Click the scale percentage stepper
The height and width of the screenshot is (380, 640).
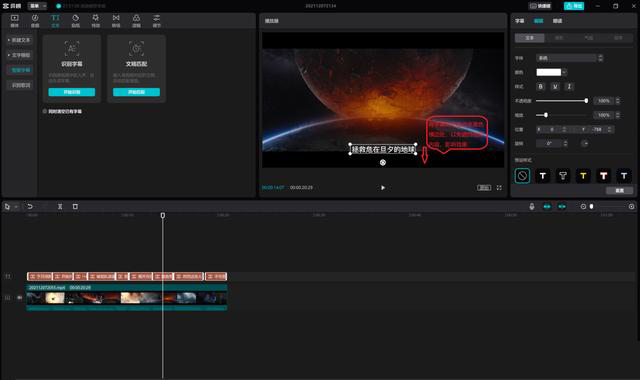click(618, 115)
